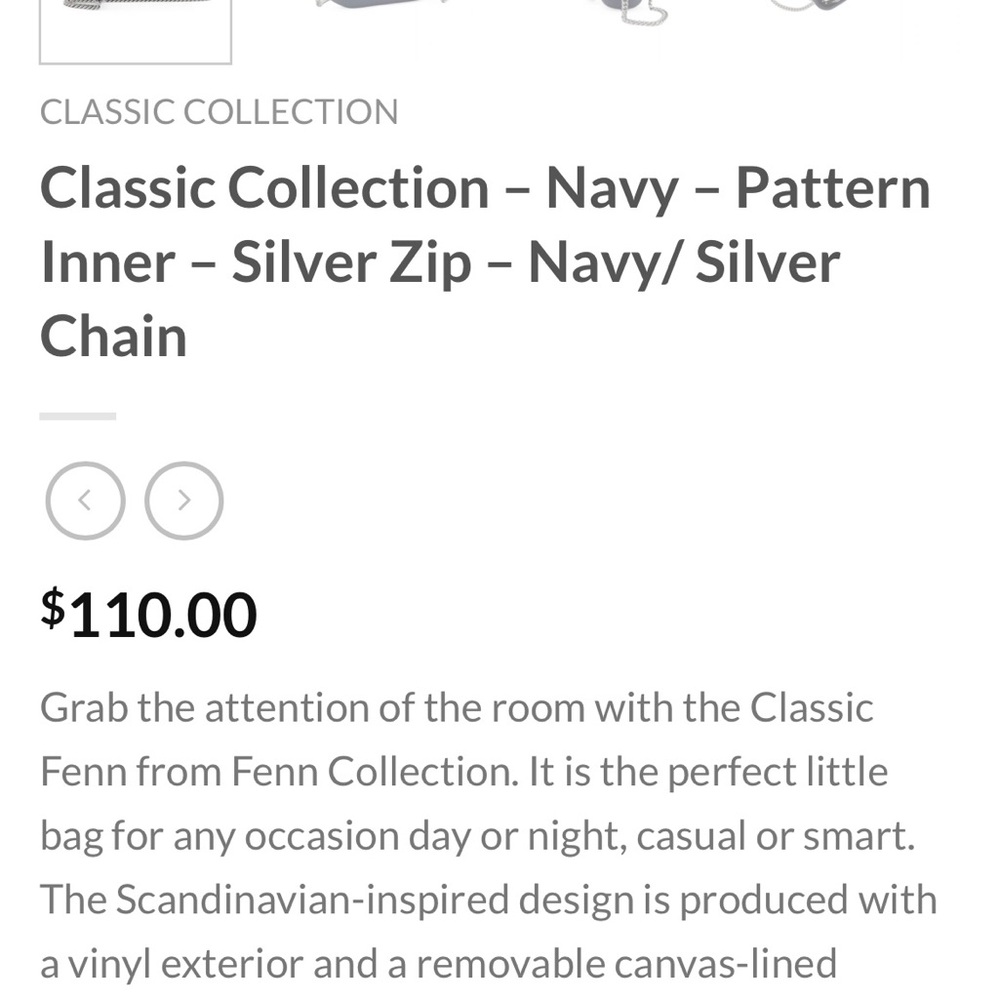This screenshot has width=1000, height=1000.
Task: Click the Fenn Collection text in the description
Action: click(374, 772)
